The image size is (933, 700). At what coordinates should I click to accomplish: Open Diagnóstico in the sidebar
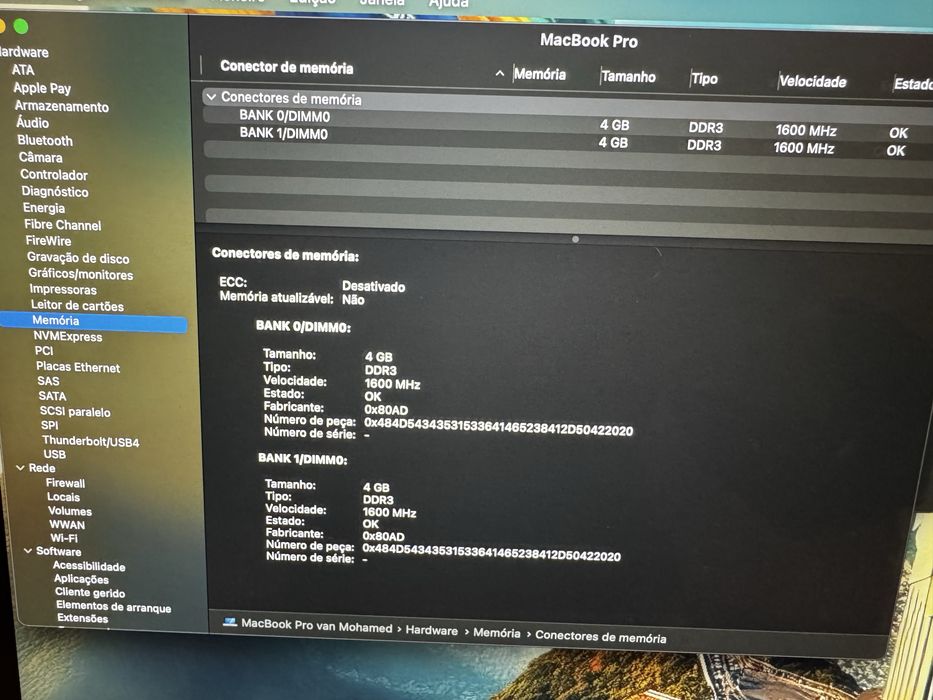pos(55,192)
